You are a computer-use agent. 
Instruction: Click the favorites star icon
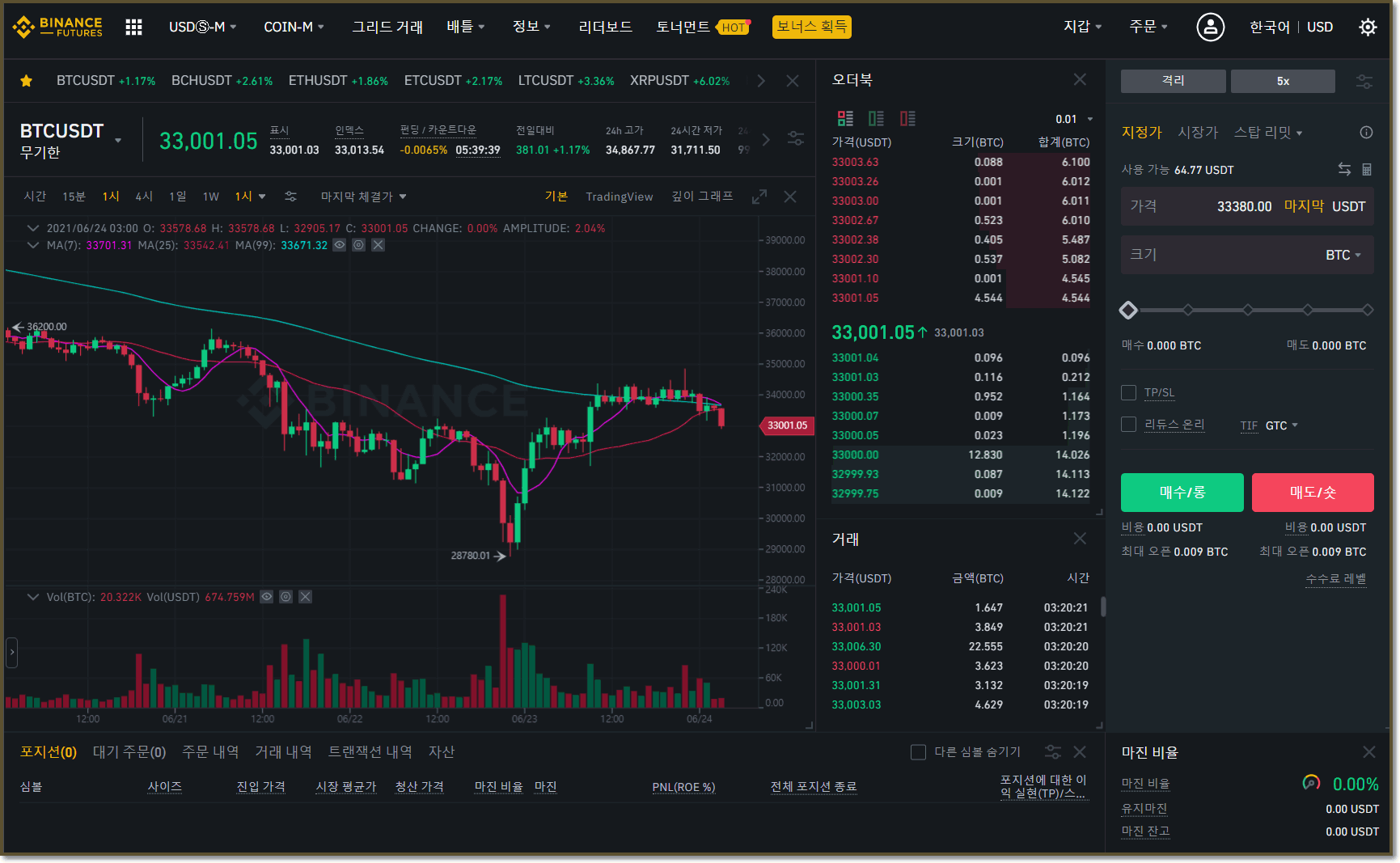click(x=27, y=81)
